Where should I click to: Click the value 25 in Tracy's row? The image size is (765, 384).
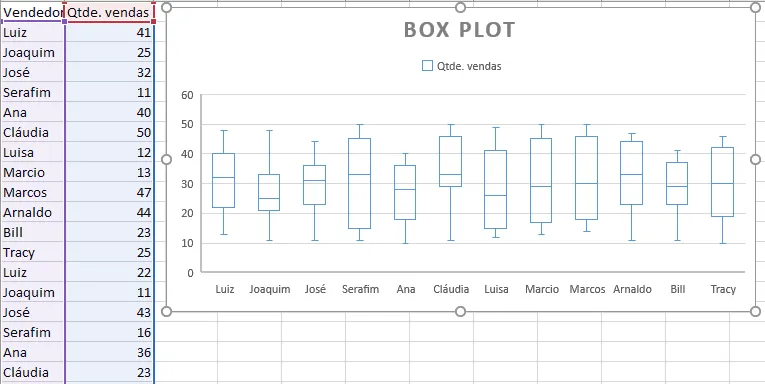(x=109, y=252)
